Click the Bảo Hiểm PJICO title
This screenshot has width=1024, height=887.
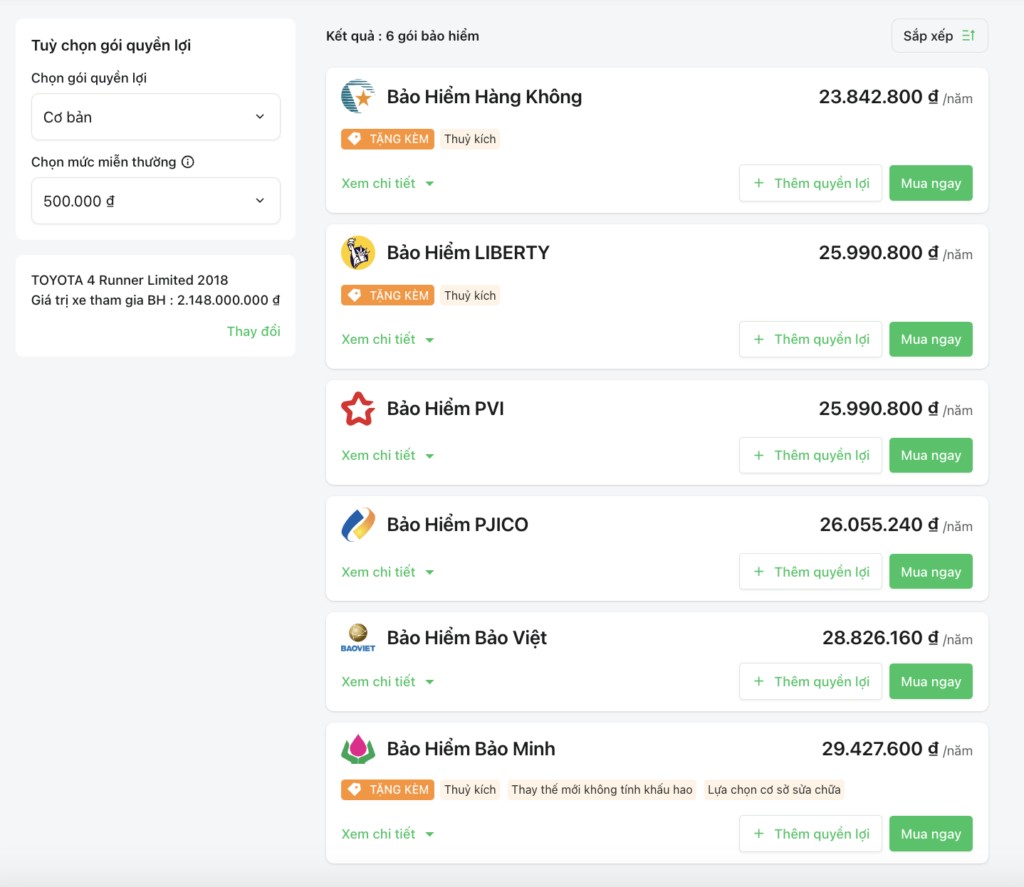click(x=457, y=525)
